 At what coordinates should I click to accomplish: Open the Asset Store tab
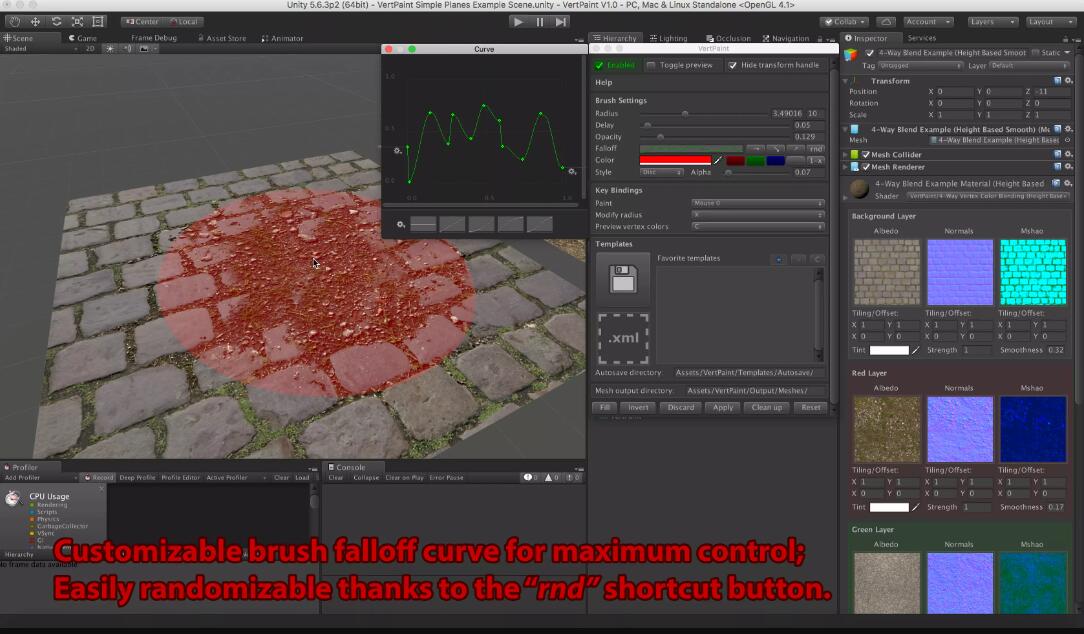pos(224,38)
